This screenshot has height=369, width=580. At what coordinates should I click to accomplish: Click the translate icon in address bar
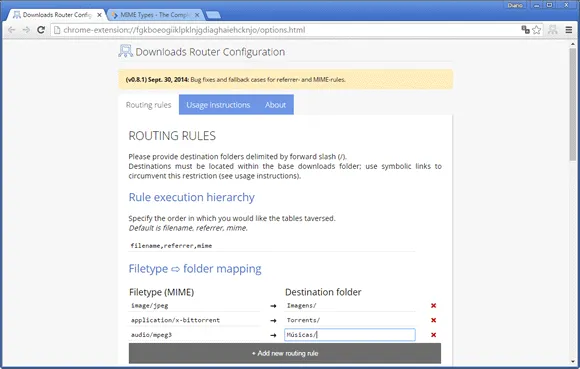pos(525,30)
